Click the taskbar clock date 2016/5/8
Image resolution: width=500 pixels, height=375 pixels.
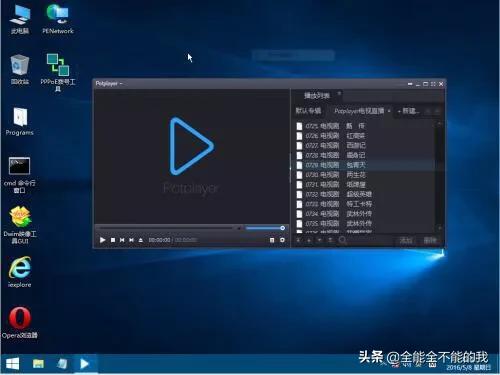pyautogui.click(x=468, y=367)
